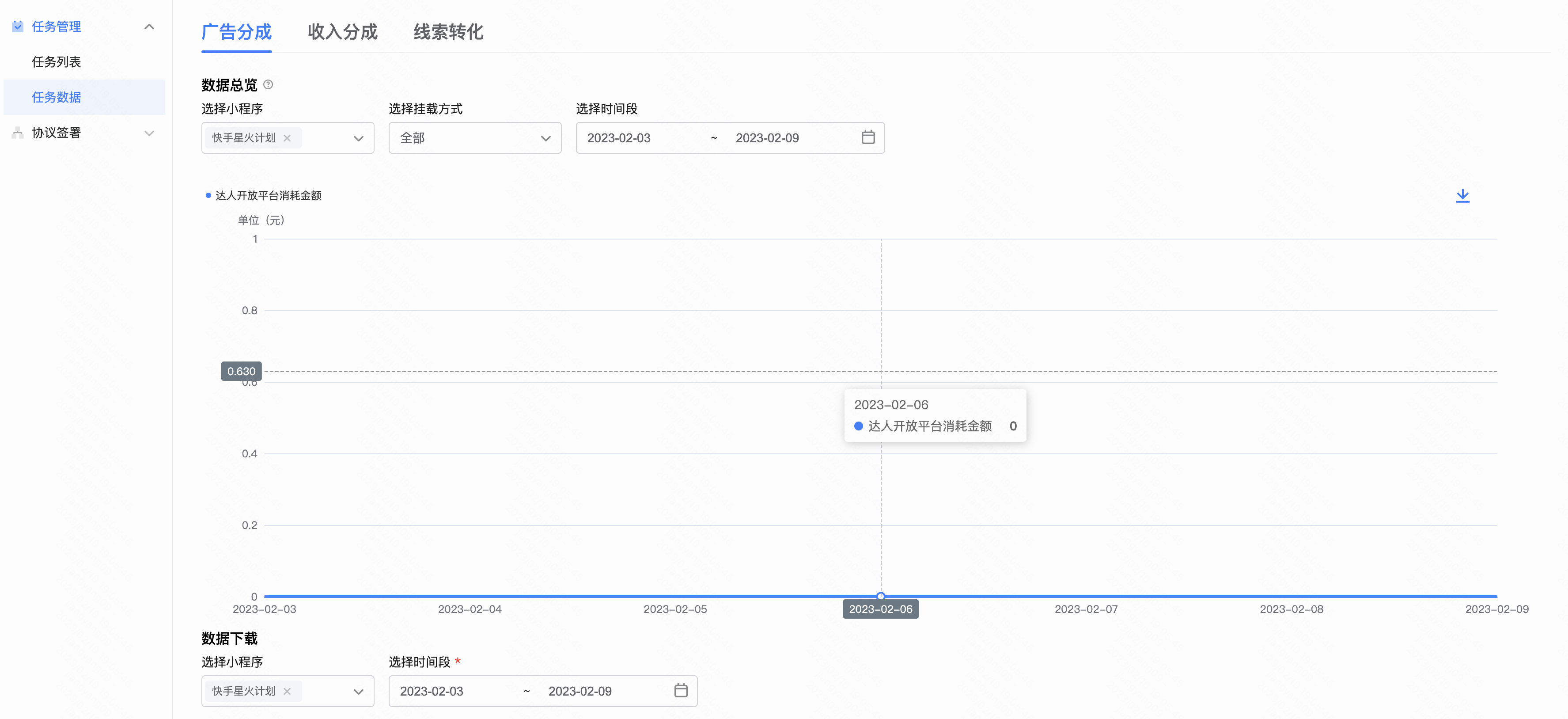Click the 数据下载 section heading

pyautogui.click(x=230, y=638)
